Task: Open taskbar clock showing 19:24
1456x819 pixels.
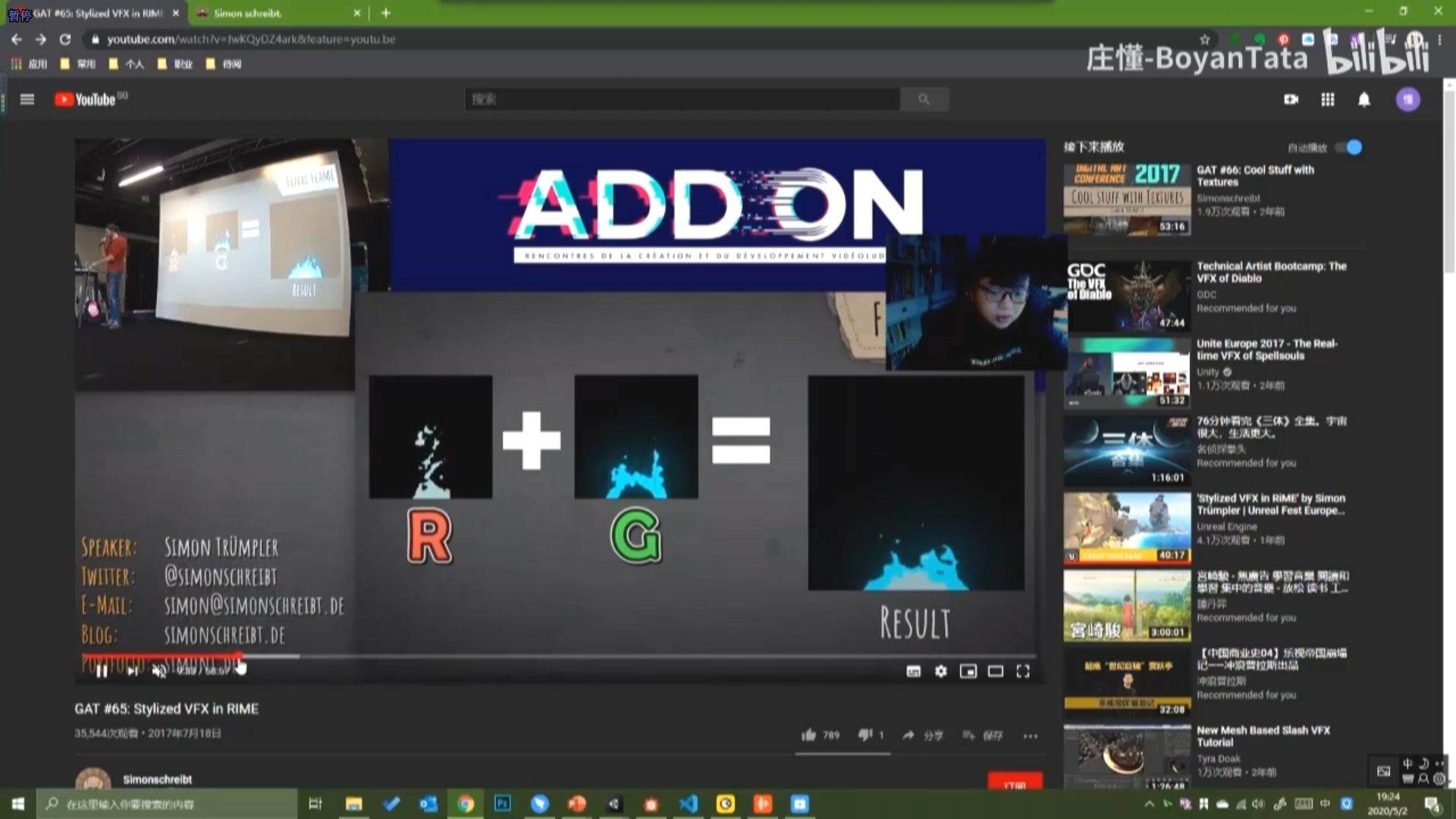Action: (1388, 804)
